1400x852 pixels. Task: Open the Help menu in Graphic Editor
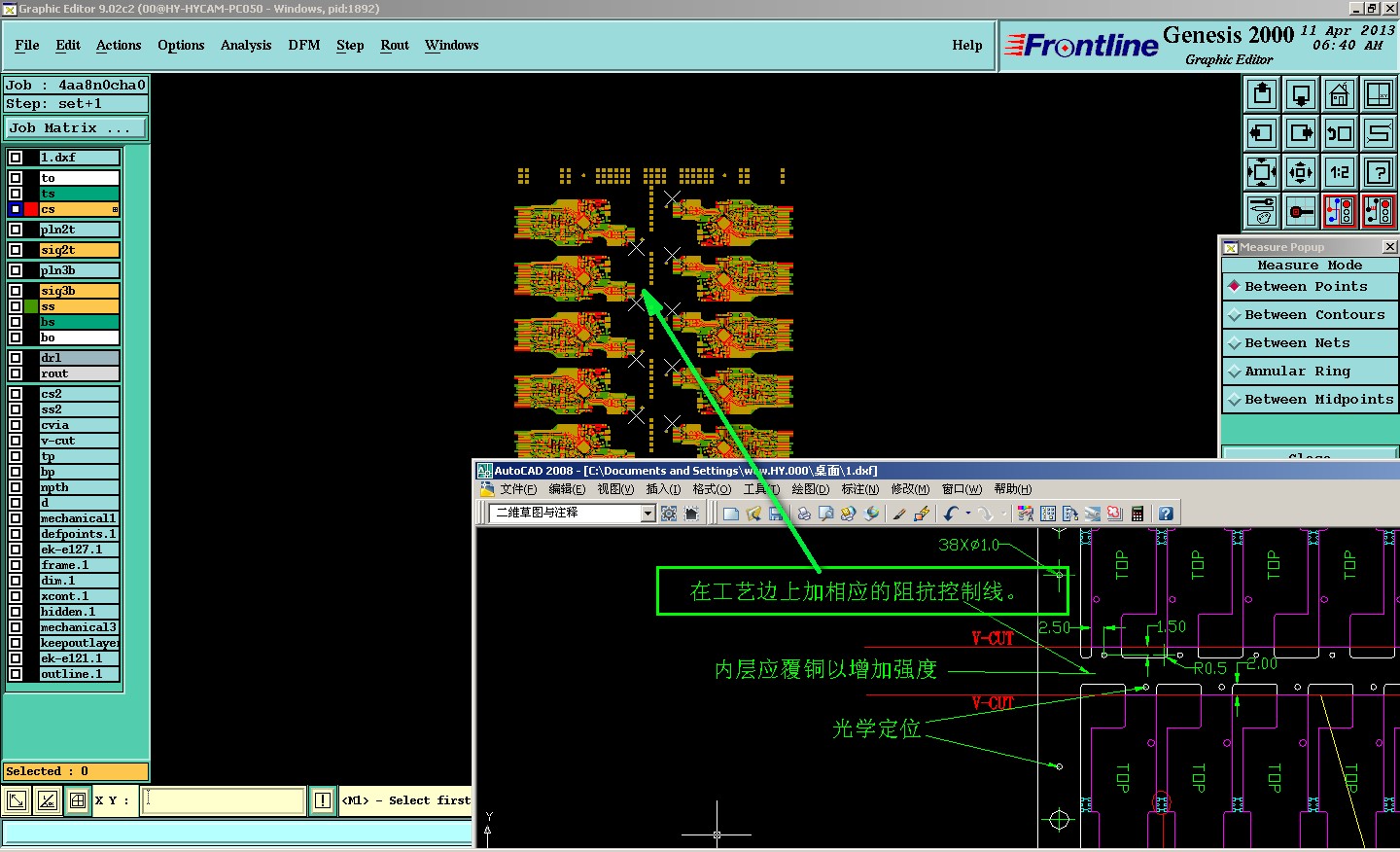point(967,46)
